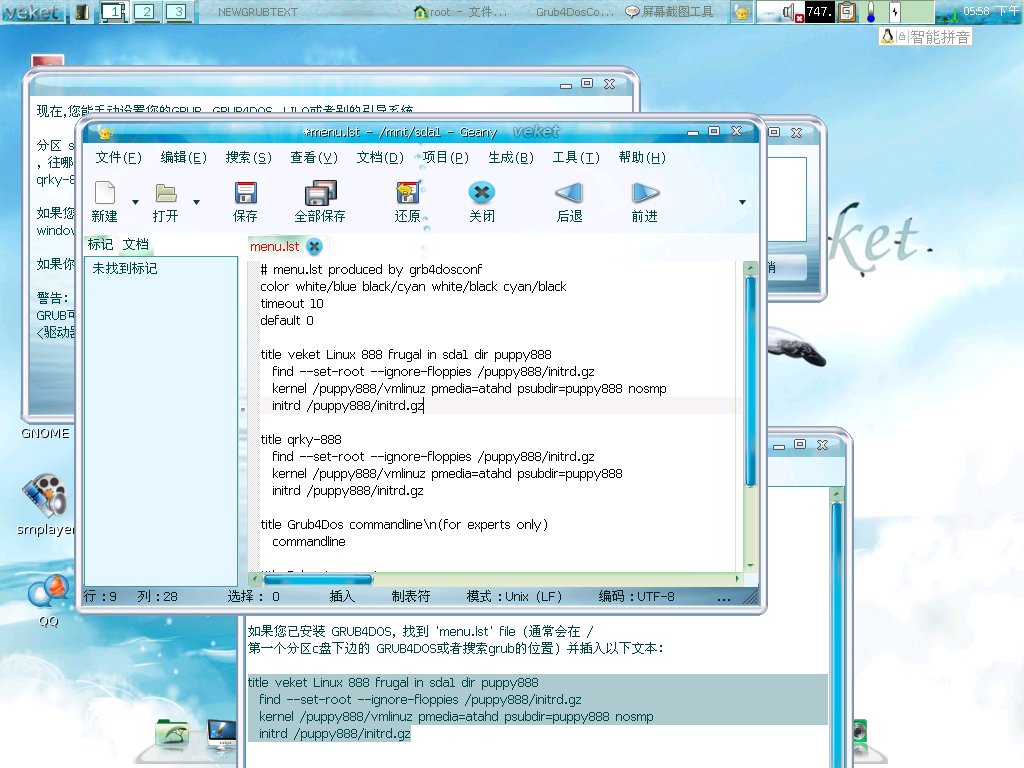Click the exit door icon beside veket

click(x=82, y=12)
